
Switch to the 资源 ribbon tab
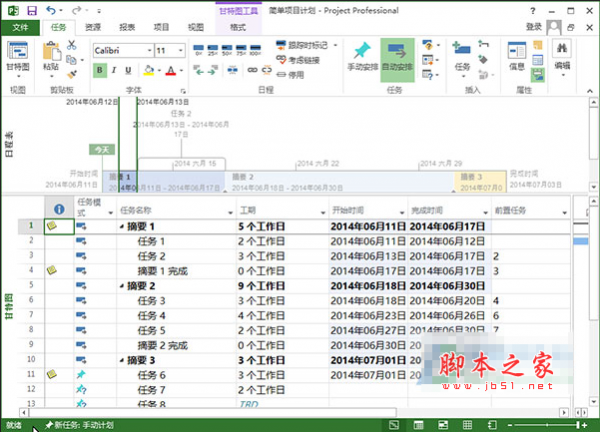point(92,28)
